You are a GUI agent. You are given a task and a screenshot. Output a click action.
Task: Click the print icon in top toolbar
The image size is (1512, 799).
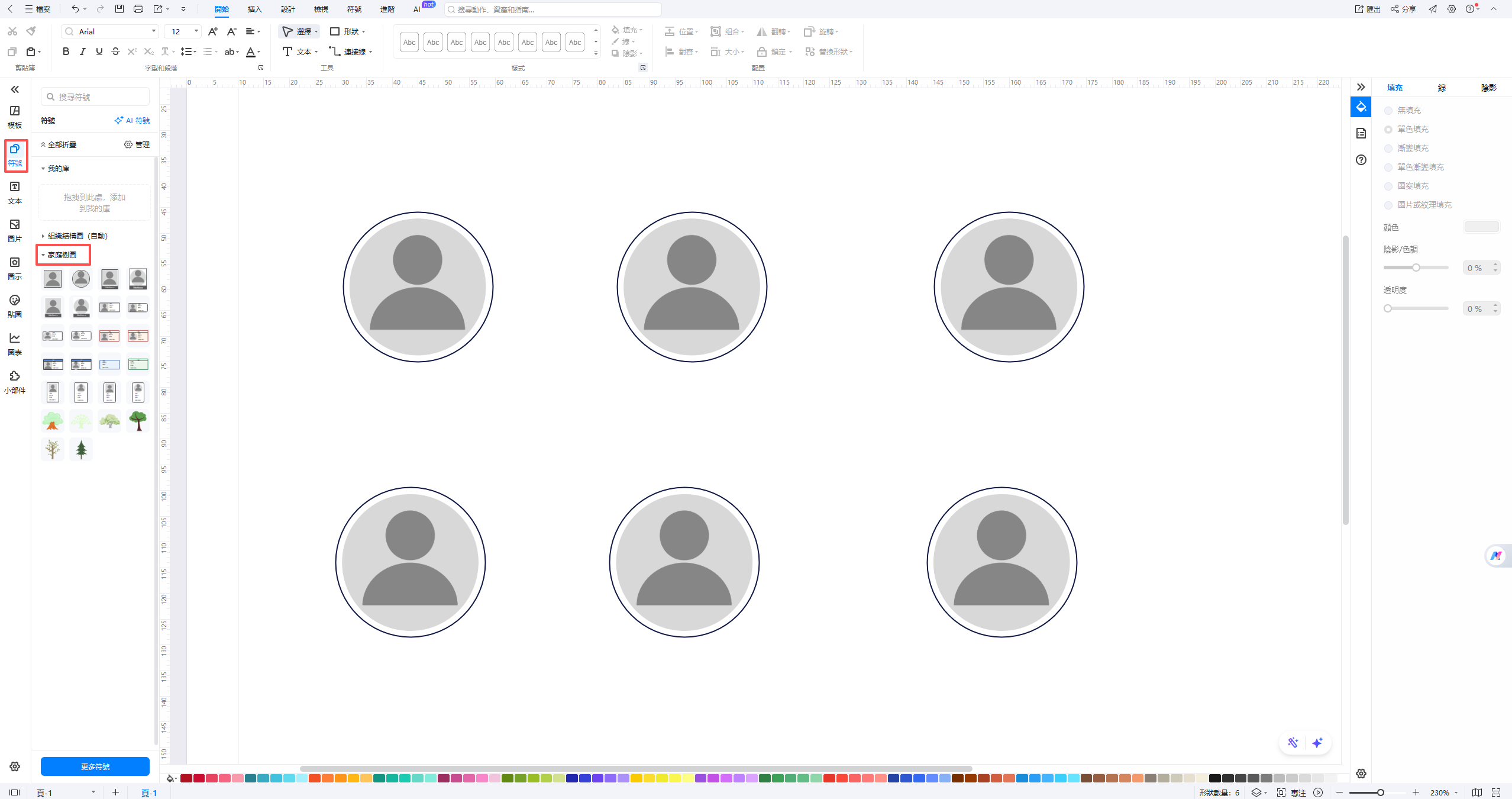pos(138,9)
